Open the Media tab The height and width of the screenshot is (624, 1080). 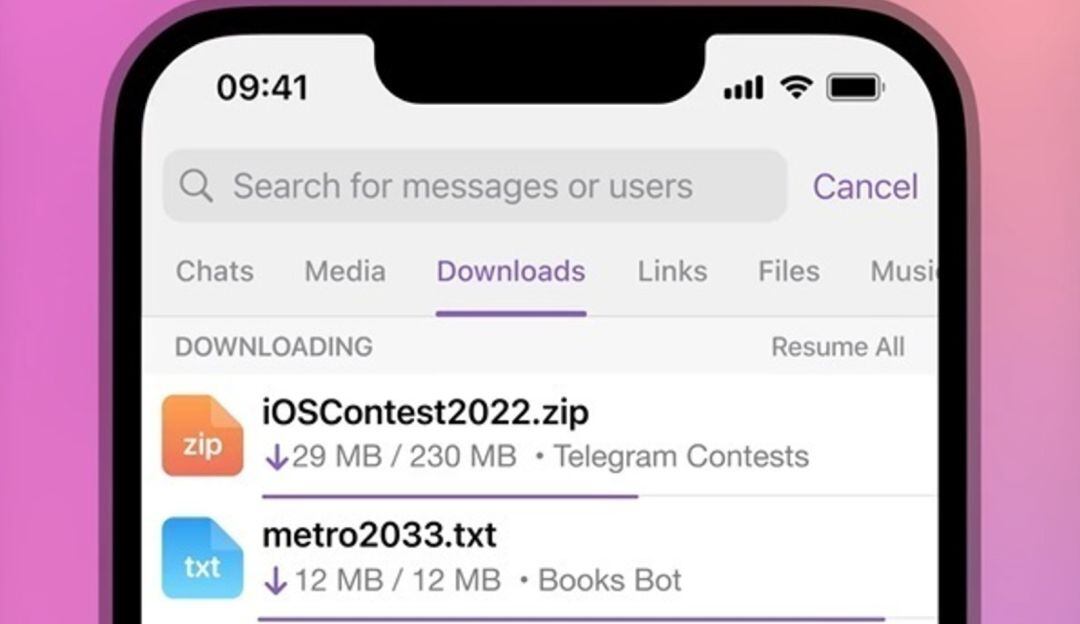pos(343,271)
